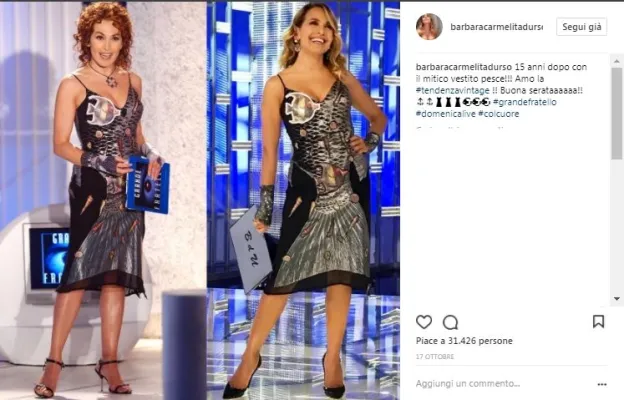Like the post with the heart icon

[424, 322]
